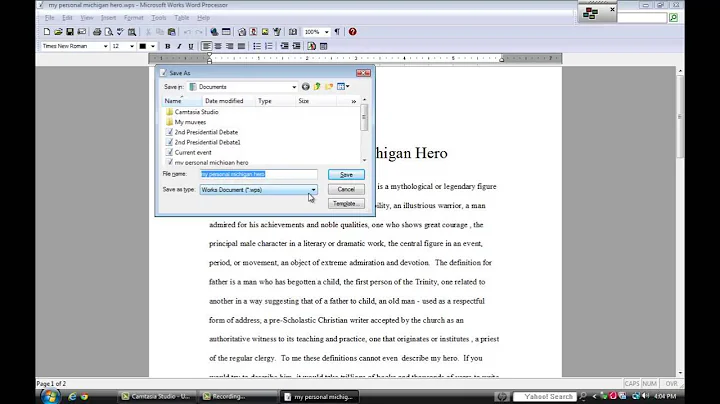Image resolution: width=720 pixels, height=404 pixels.
Task: Set Align Right paragraph alignment
Action: coord(230,46)
